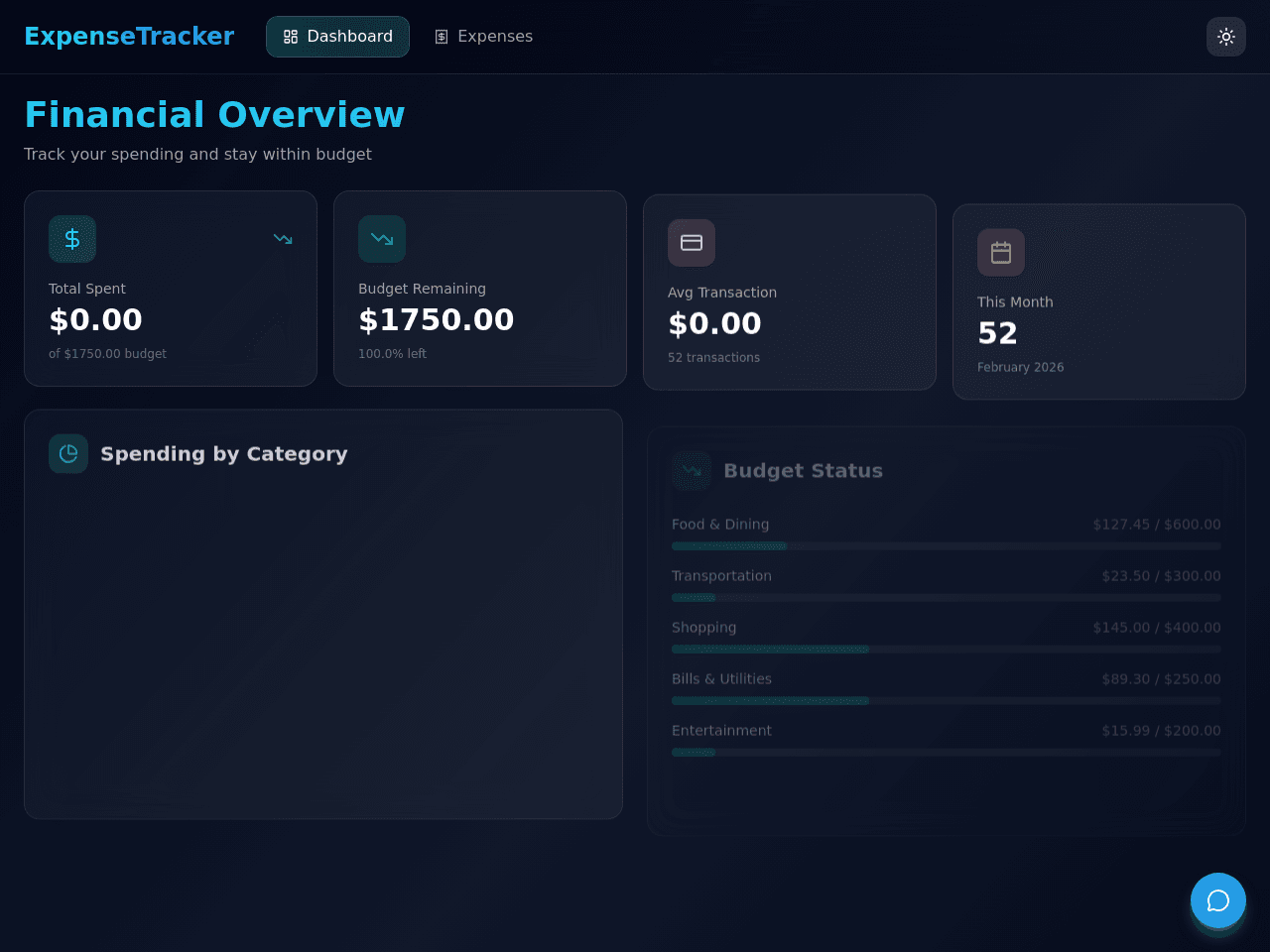Click the pie chart icon beside Spending by Category
The image size is (1270, 952).
coord(68,453)
